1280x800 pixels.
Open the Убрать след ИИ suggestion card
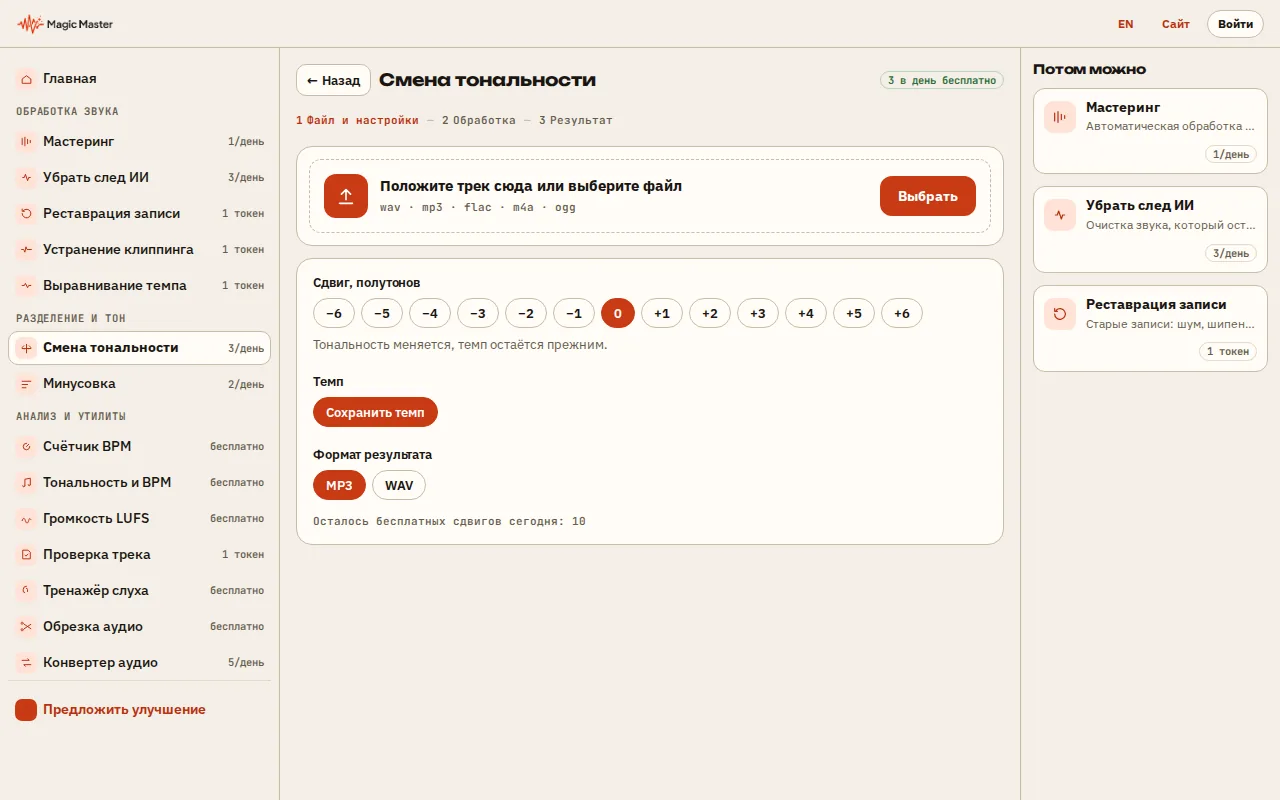[1149, 229]
